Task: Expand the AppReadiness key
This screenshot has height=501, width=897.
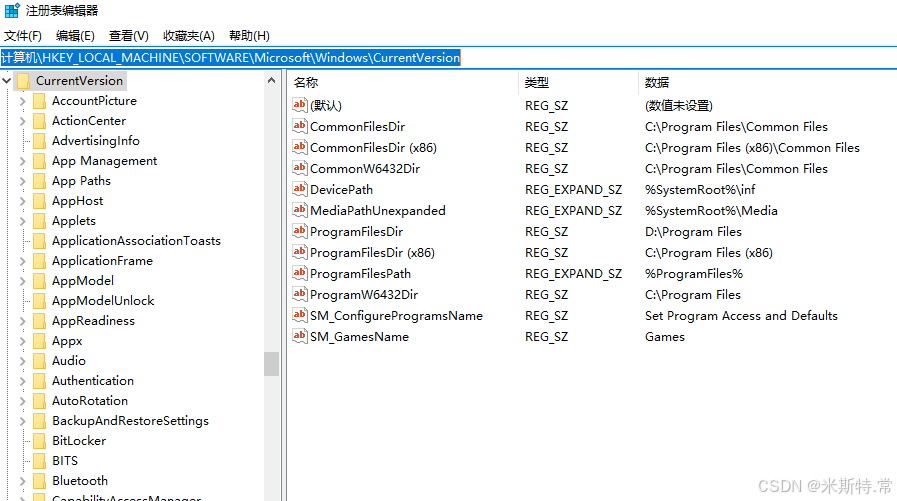Action: (23, 321)
